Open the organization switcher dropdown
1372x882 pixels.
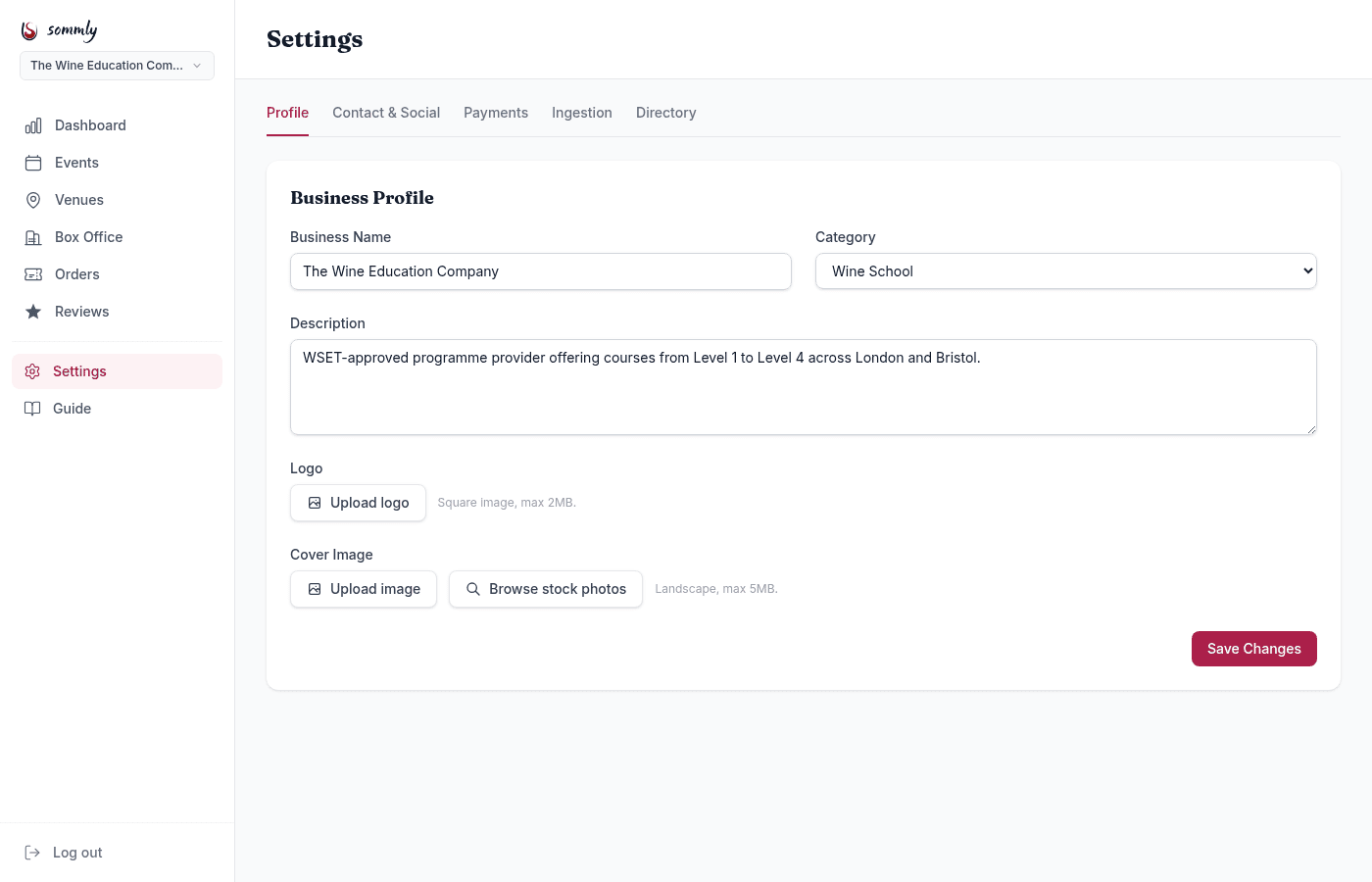(x=117, y=66)
